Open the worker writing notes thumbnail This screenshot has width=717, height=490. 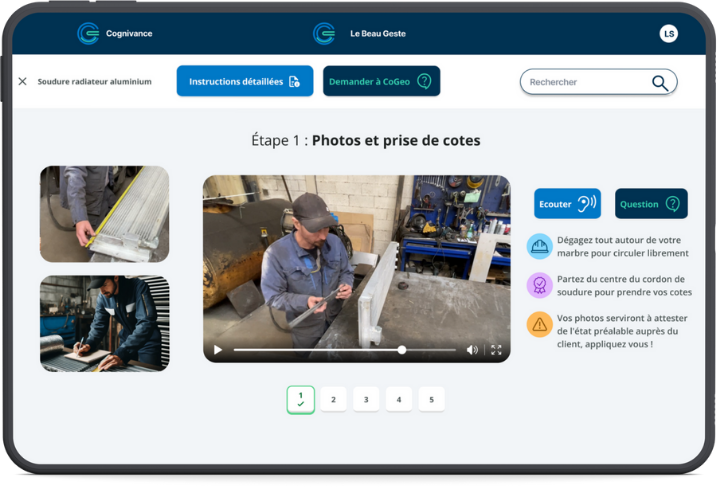[x=104, y=323]
